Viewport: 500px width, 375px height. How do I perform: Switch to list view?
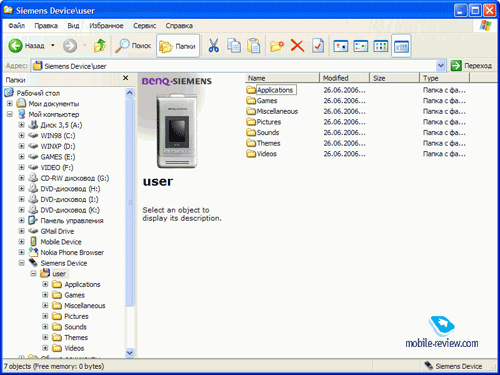(381, 46)
